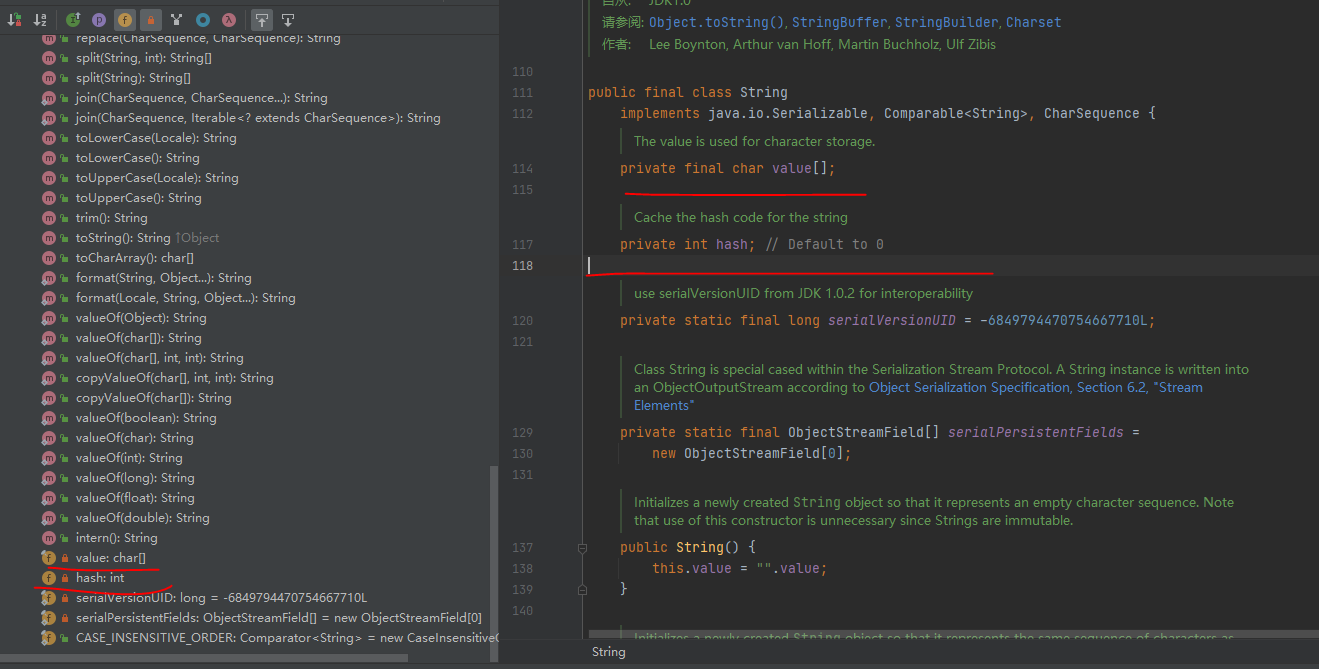Screen dimensions: 1319x669
Task: Click method icon beside split(String): String[]
Action: point(49,78)
